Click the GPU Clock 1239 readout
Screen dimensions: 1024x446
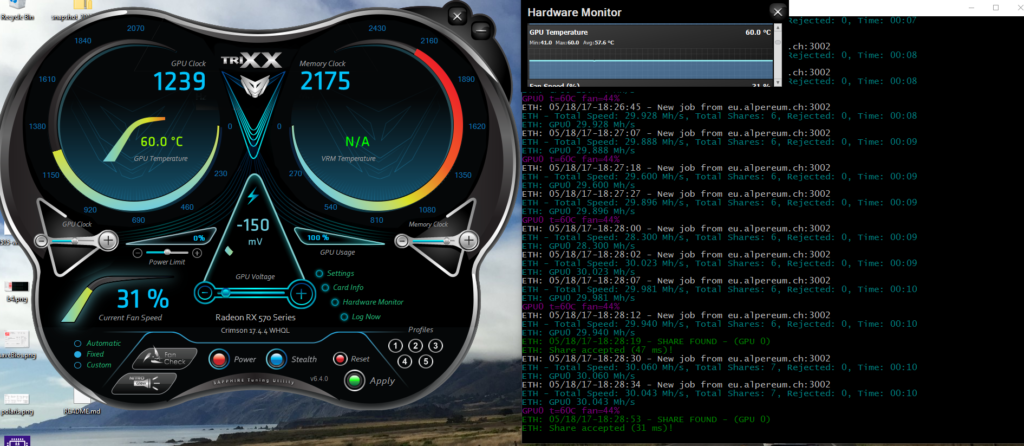(180, 81)
